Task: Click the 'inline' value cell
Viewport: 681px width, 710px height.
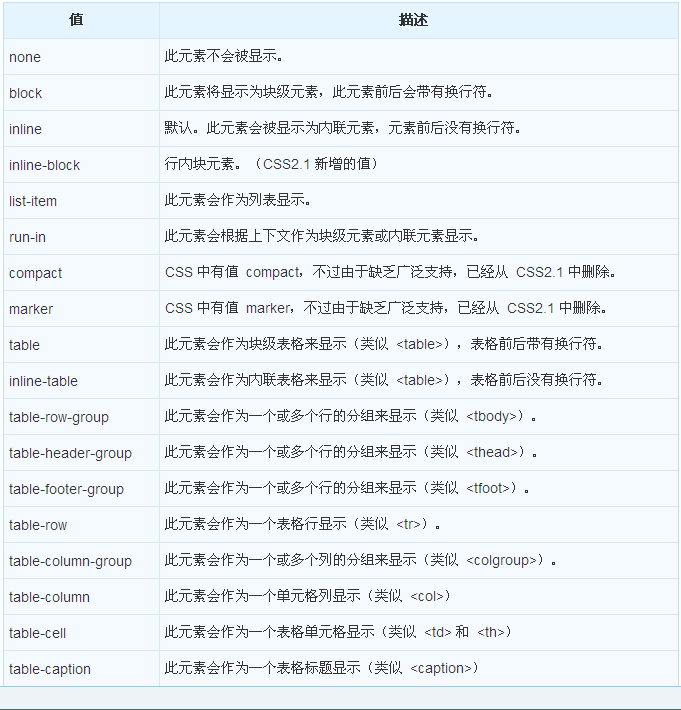Action: pos(26,129)
